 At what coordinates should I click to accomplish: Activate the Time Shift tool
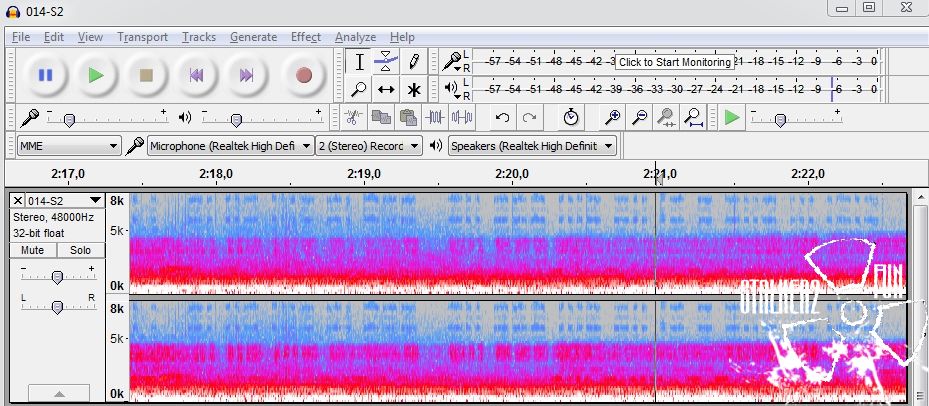386,89
